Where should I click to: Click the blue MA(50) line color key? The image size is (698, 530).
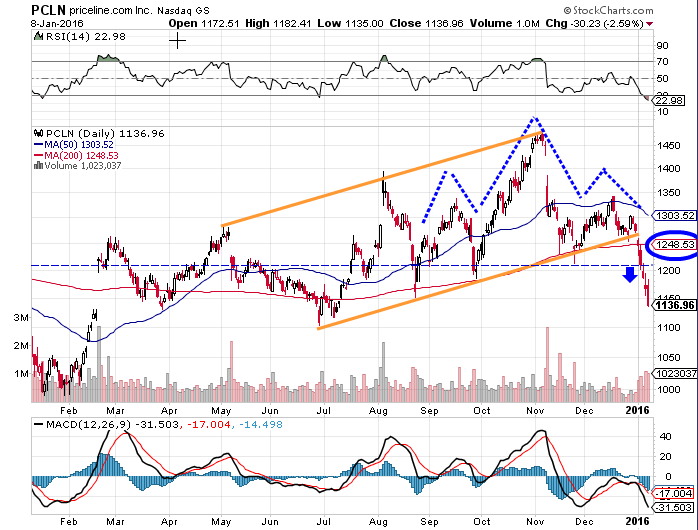click(39, 145)
